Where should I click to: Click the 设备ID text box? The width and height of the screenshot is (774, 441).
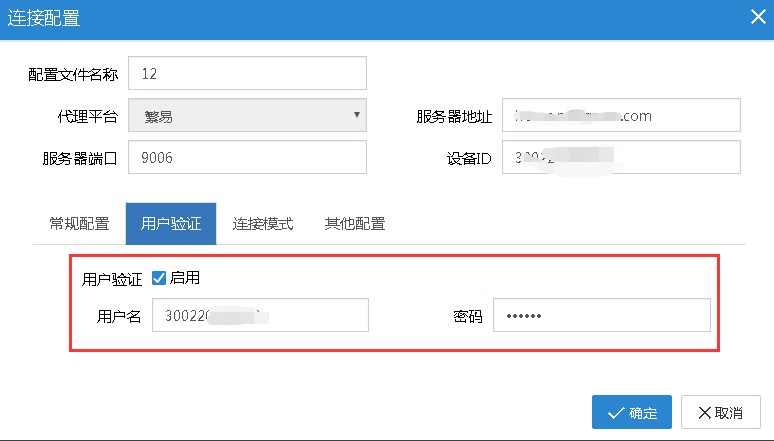[x=620, y=158]
